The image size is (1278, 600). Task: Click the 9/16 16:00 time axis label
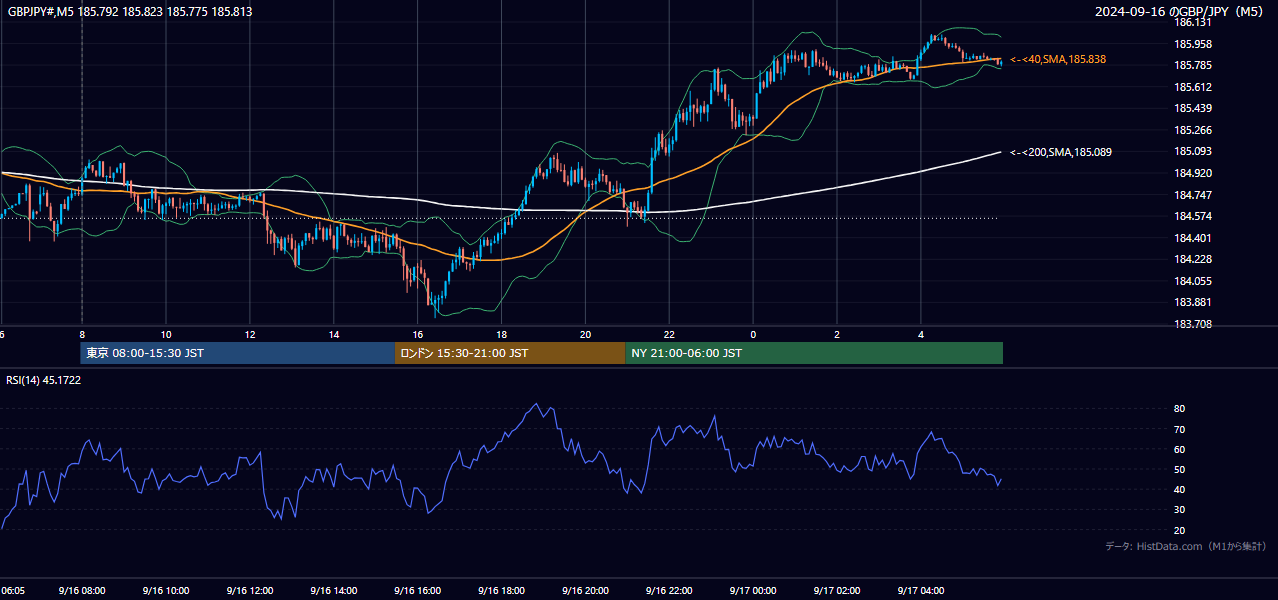pos(417,591)
